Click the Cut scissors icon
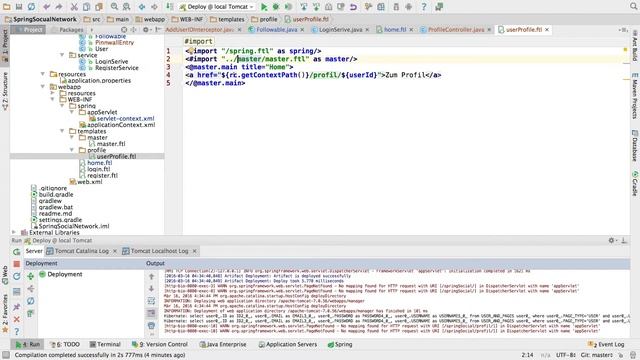 click(x=74, y=7)
